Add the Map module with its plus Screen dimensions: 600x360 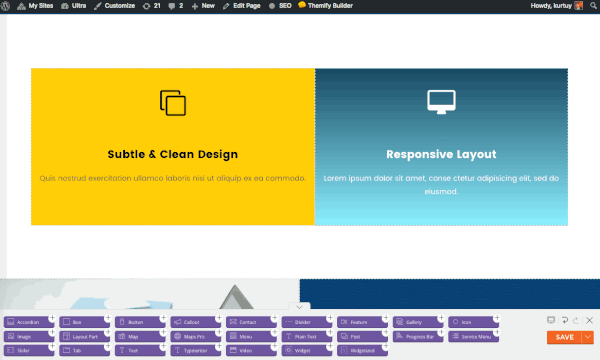163,332
